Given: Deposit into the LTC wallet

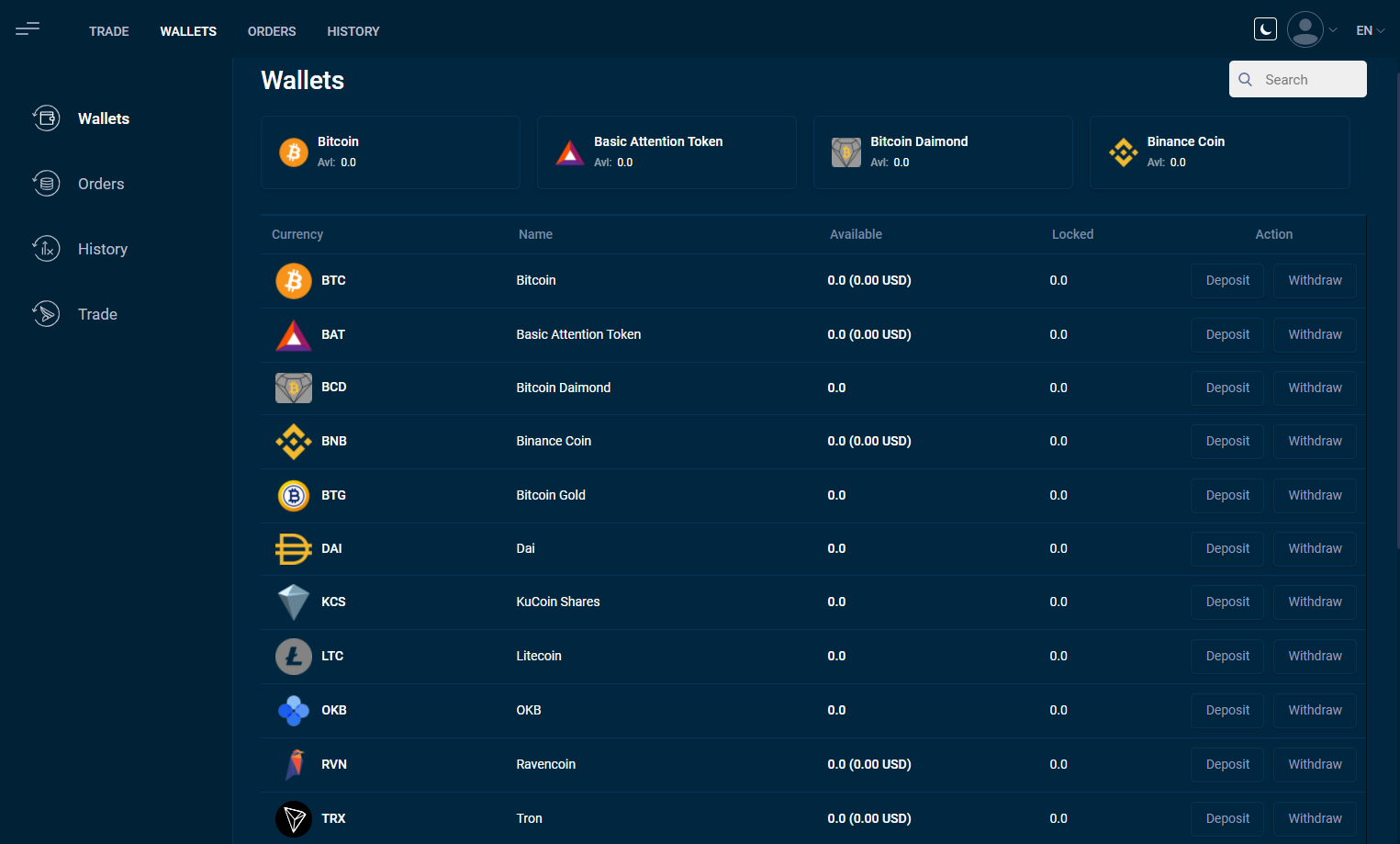Looking at the screenshot, I should [x=1227, y=656].
